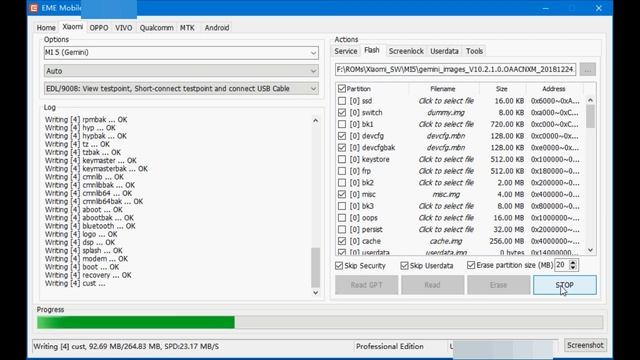This screenshot has height=360, width=640.
Task: Toggle Erase partition size checkbox
Action: [x=471, y=265]
